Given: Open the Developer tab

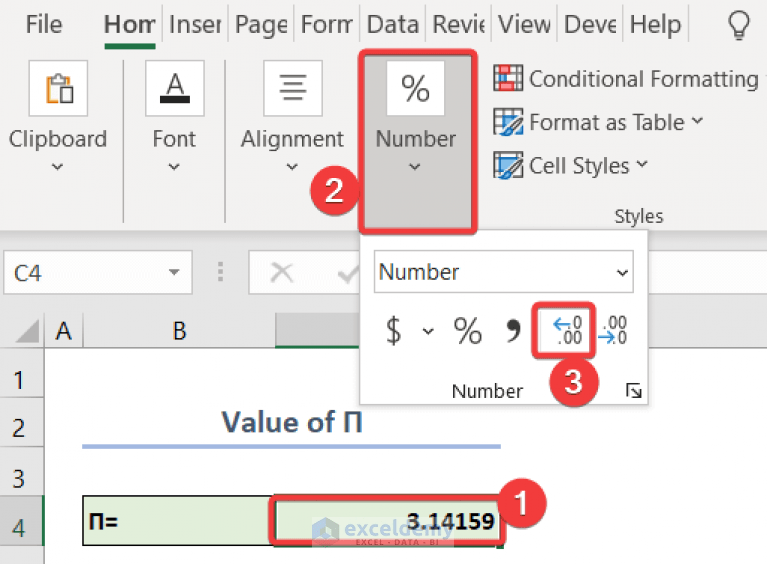Looking at the screenshot, I should [590, 24].
